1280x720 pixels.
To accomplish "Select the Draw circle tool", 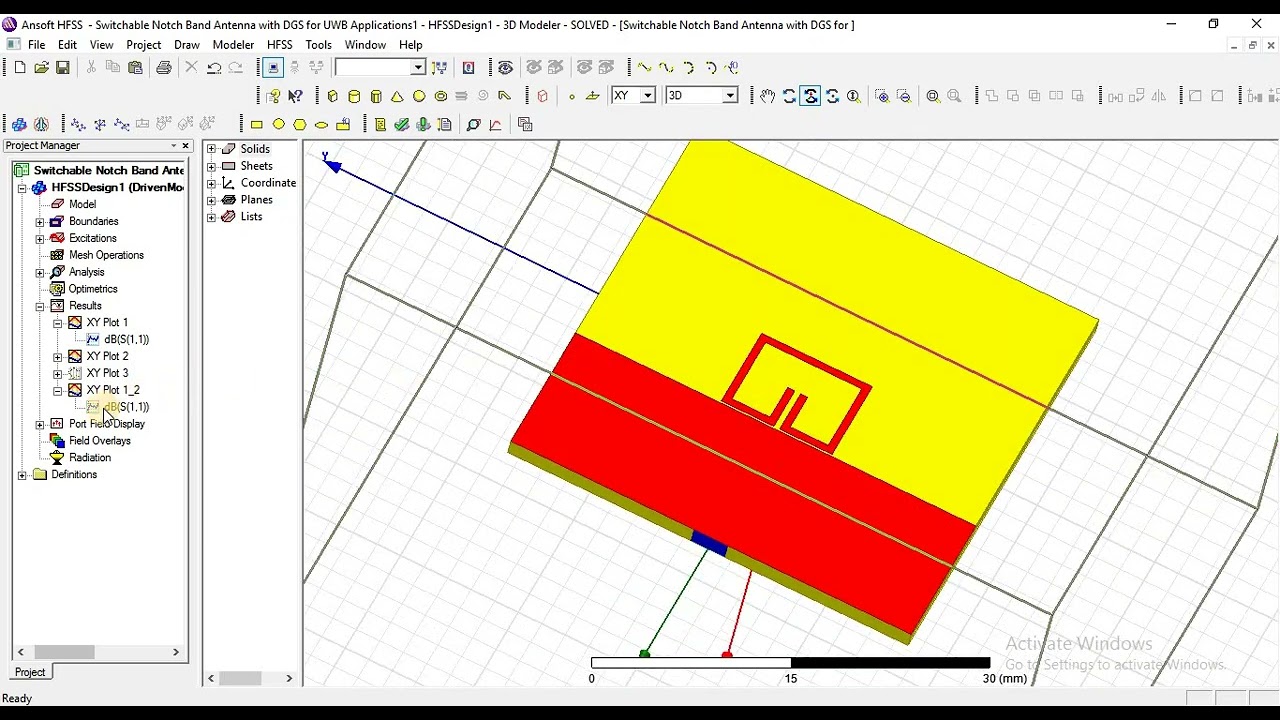I will click(278, 124).
